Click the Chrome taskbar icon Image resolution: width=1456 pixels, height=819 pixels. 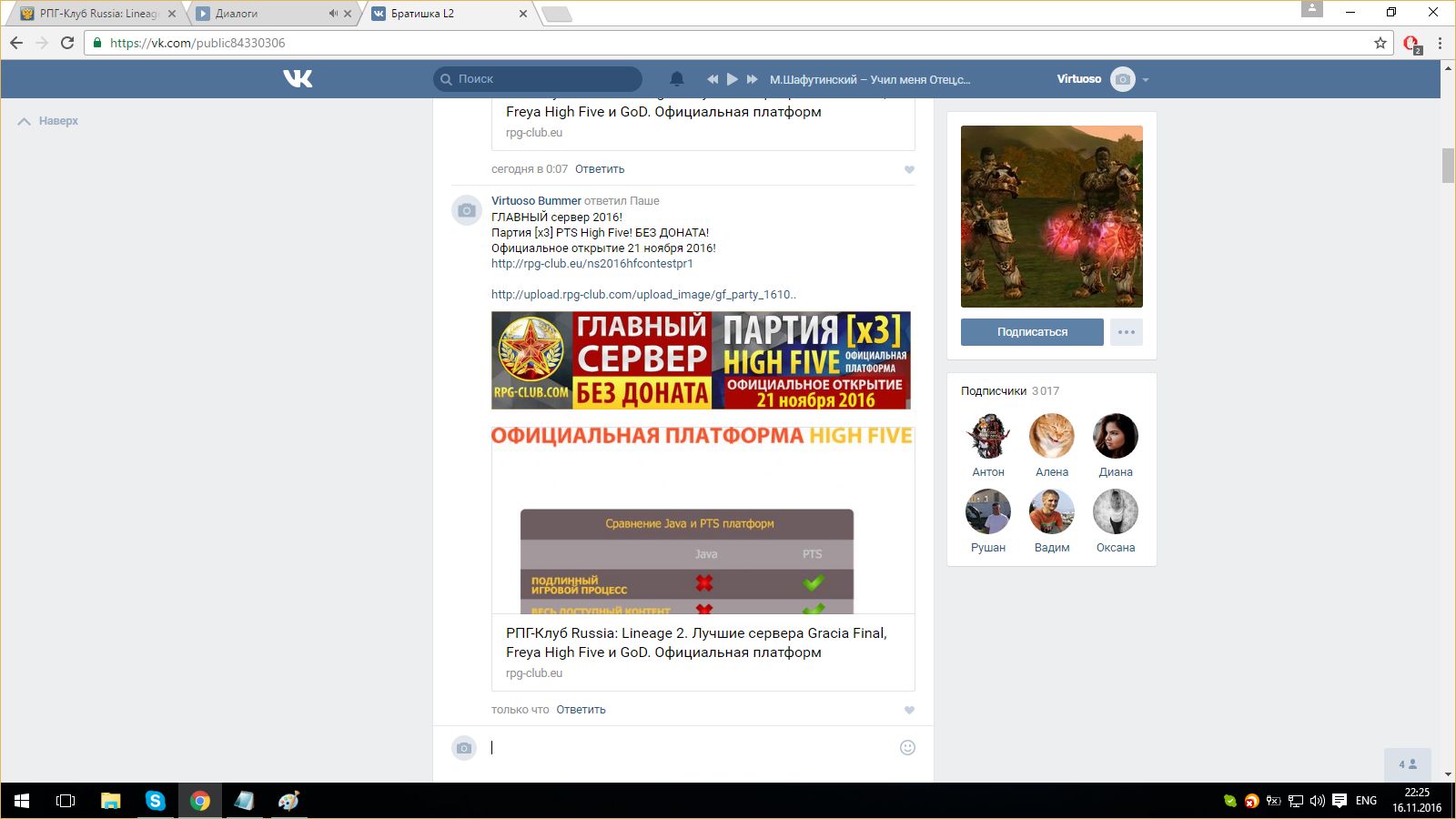coord(200,801)
